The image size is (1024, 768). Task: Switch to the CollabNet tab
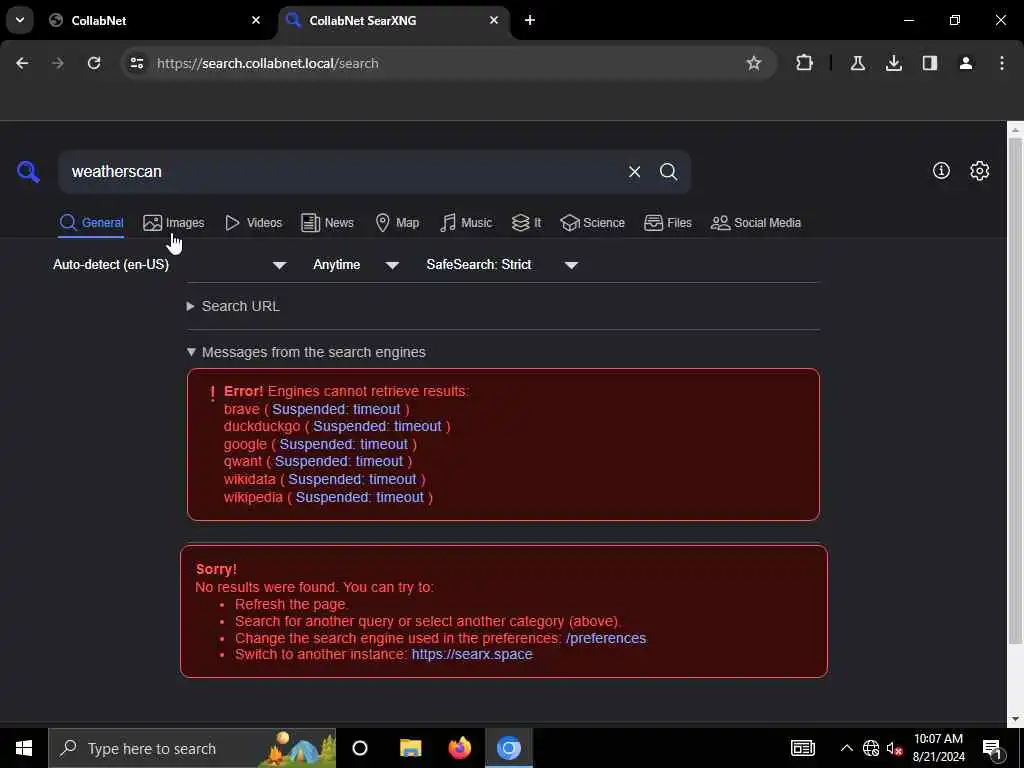pos(155,20)
